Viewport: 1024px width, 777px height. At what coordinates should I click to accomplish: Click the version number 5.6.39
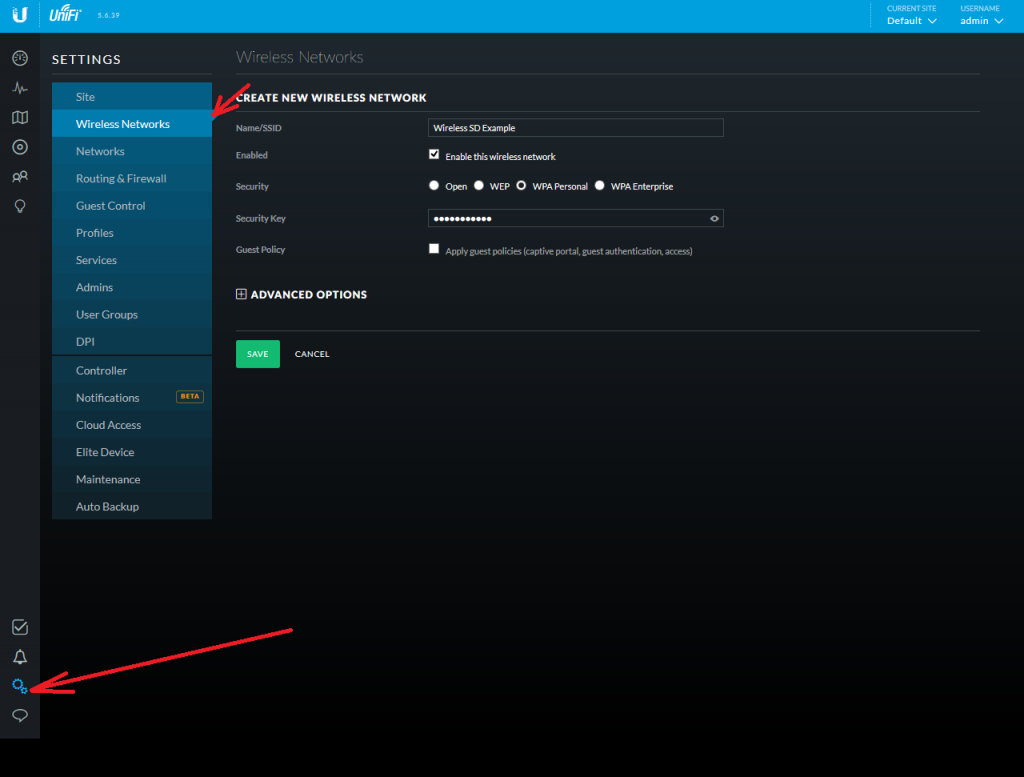108,16
